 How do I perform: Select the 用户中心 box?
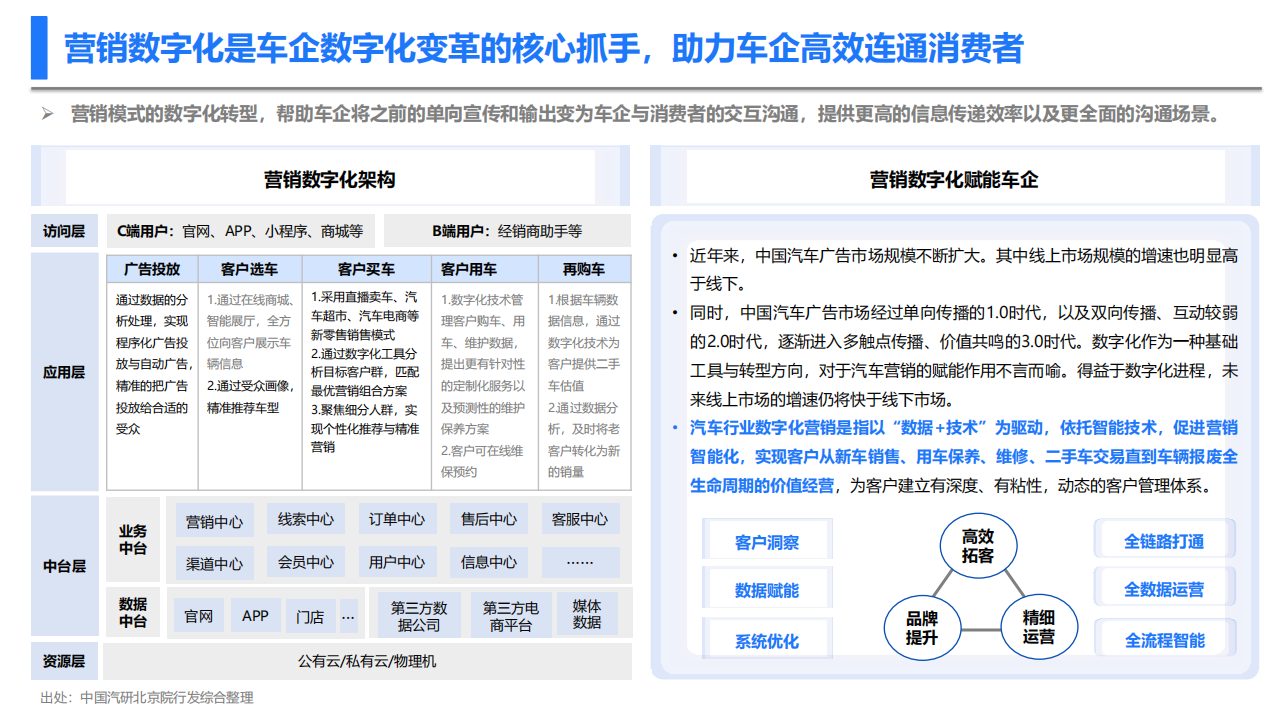tap(397, 562)
